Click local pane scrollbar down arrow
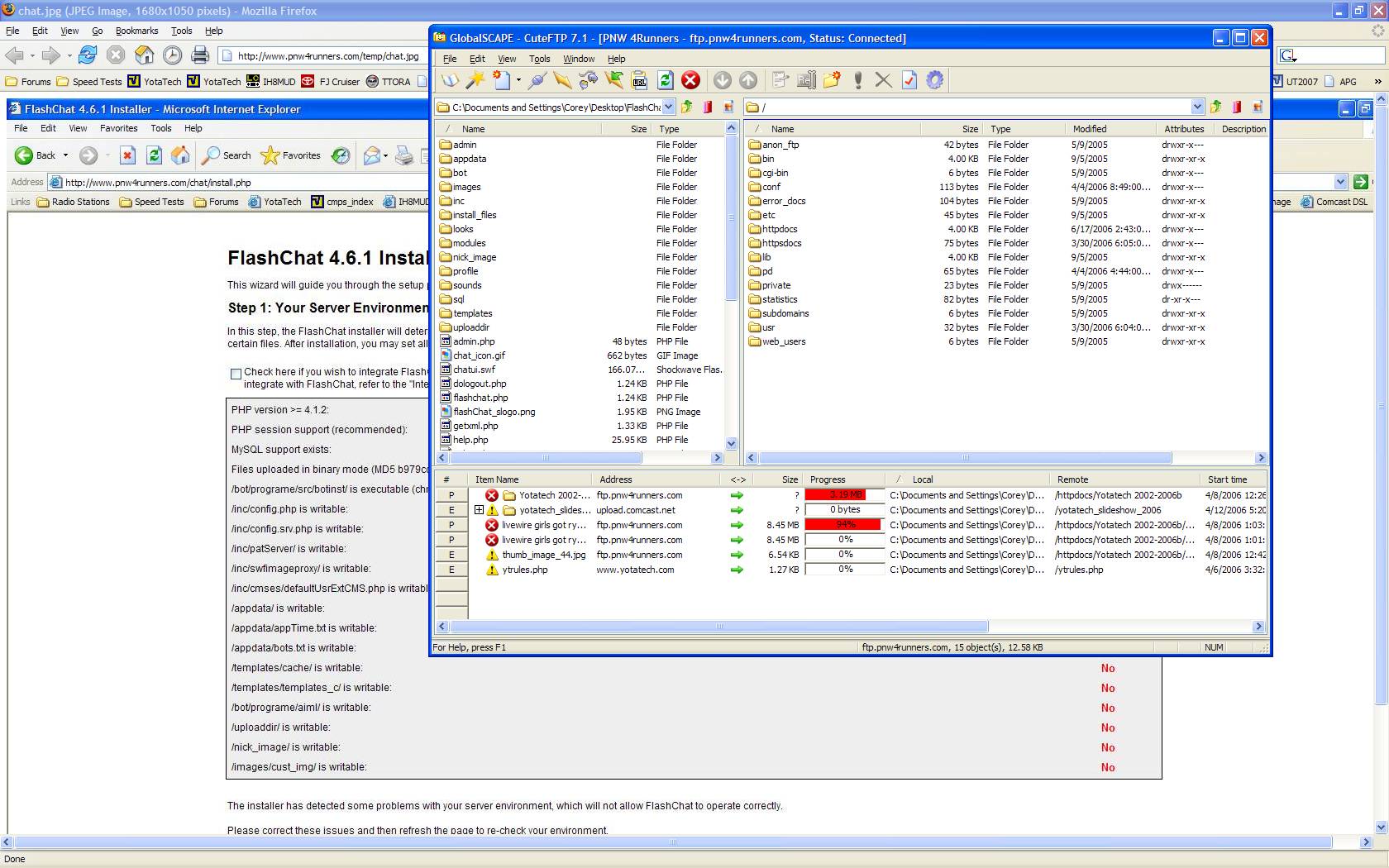The image size is (1389, 868). pyautogui.click(x=731, y=443)
